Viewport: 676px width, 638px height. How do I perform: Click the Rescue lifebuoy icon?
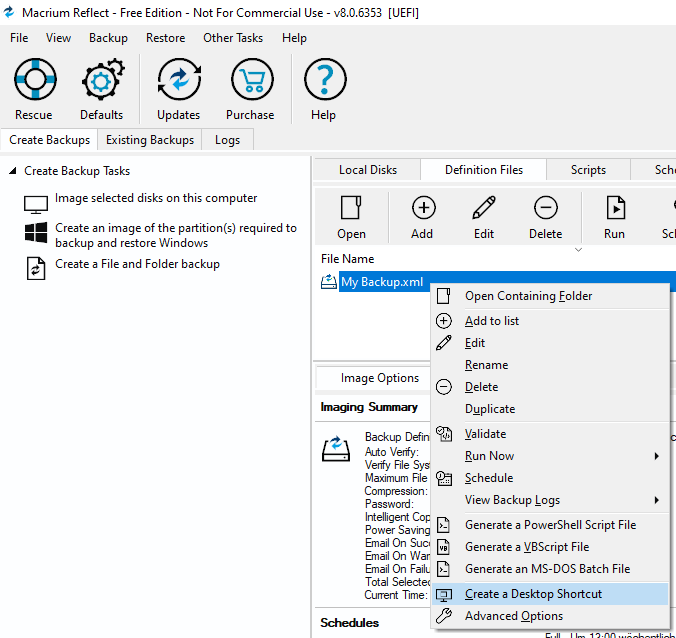click(34, 80)
